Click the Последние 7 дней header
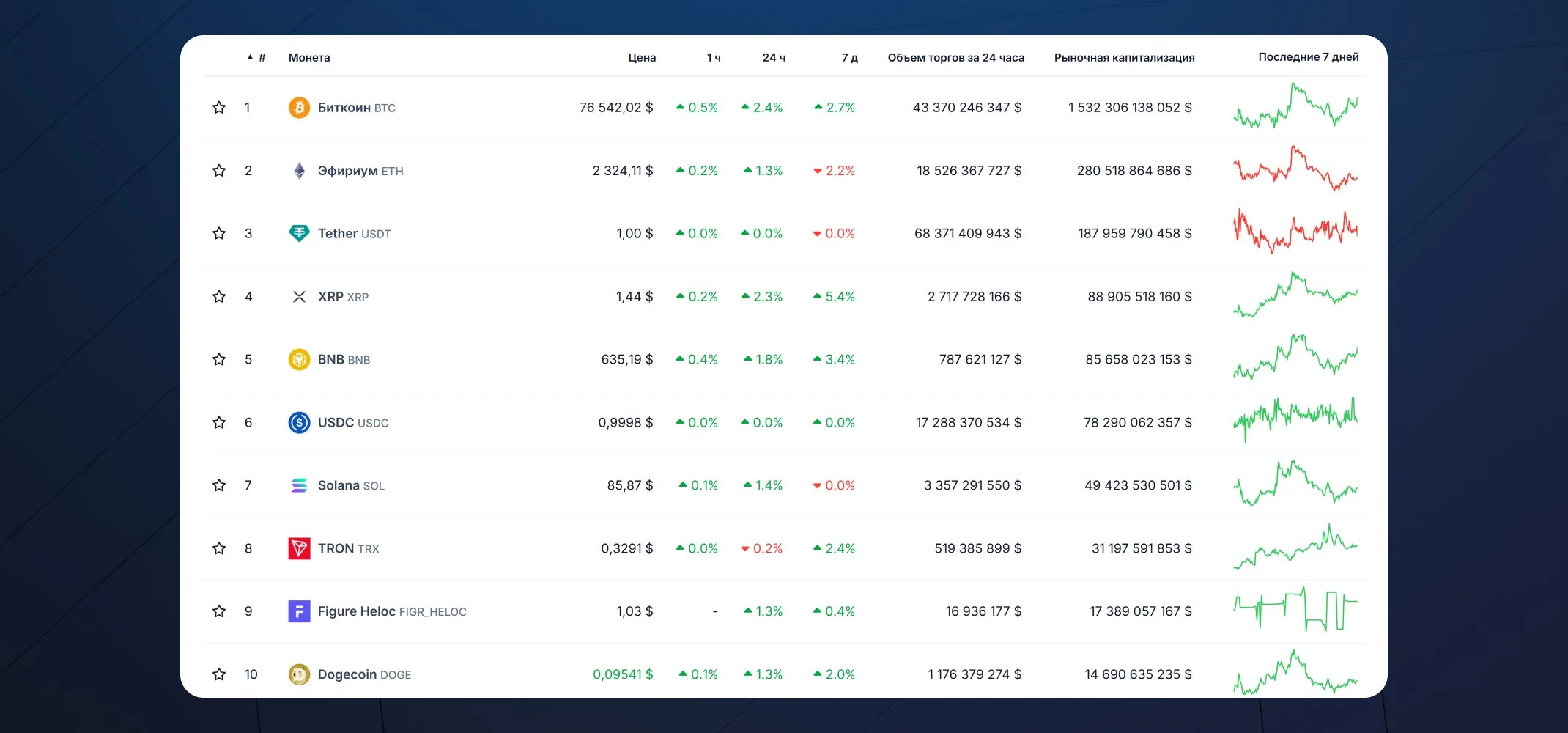 [1309, 57]
